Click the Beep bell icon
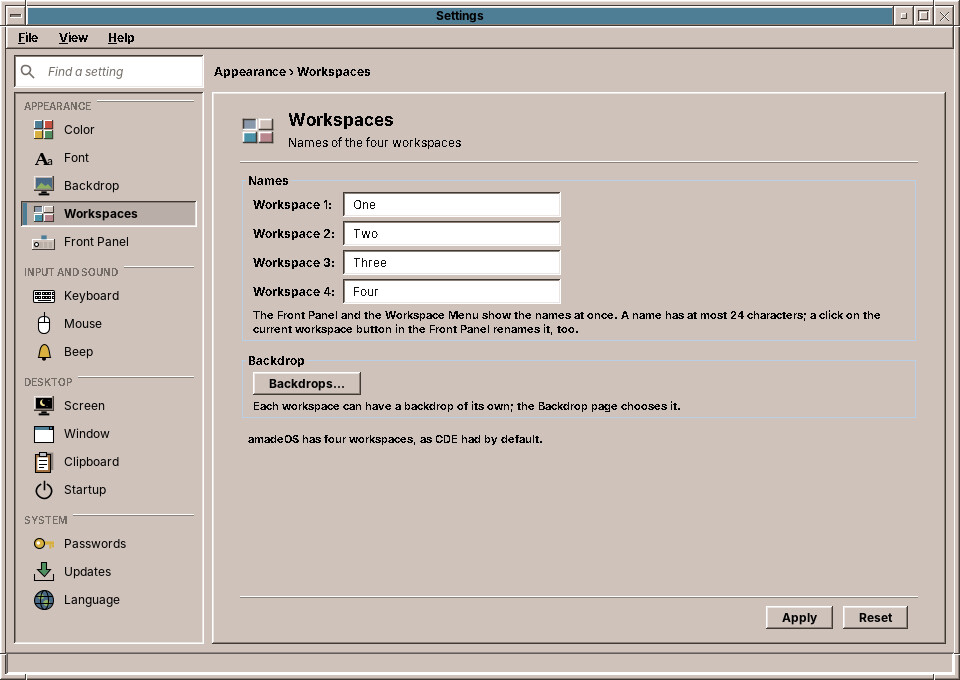This screenshot has width=960, height=680. coord(43,352)
